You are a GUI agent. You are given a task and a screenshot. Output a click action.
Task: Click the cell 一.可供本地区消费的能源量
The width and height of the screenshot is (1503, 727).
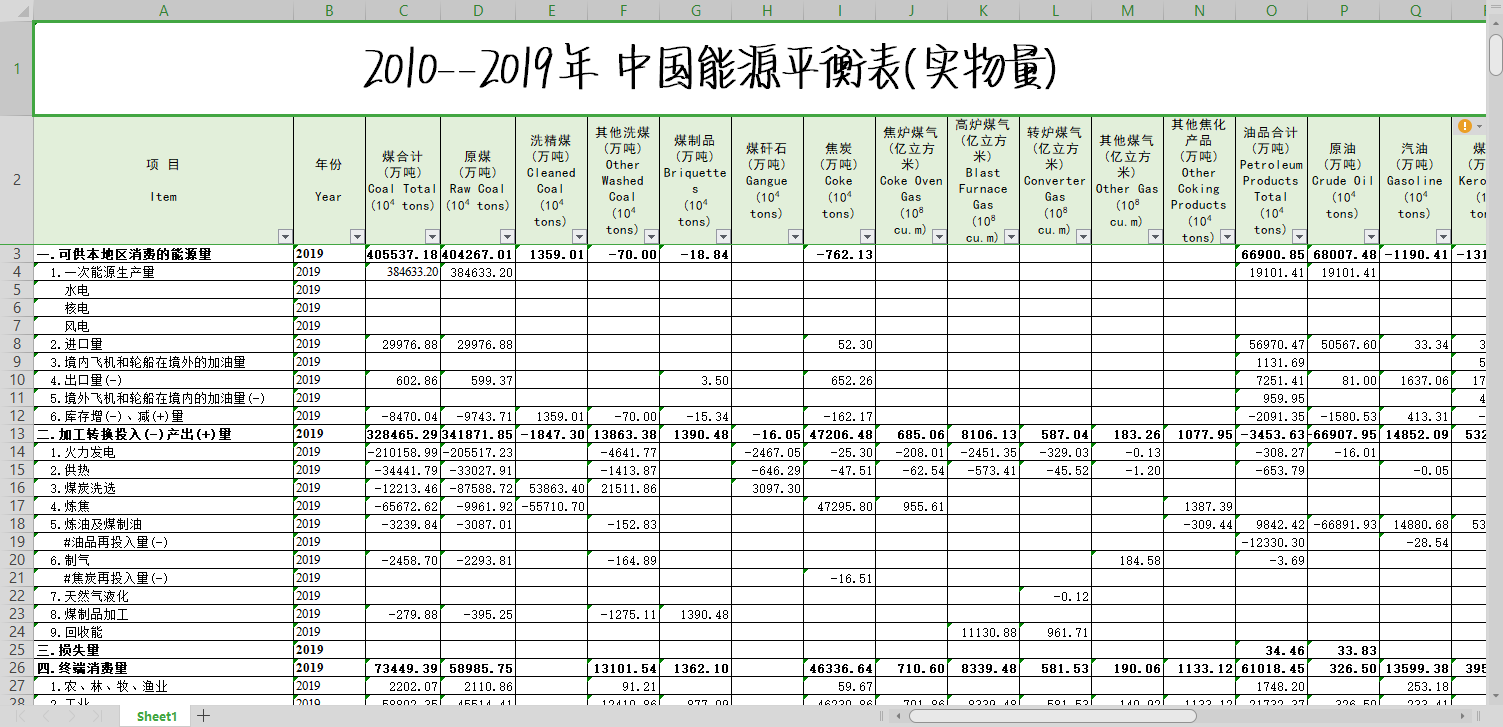(x=163, y=254)
